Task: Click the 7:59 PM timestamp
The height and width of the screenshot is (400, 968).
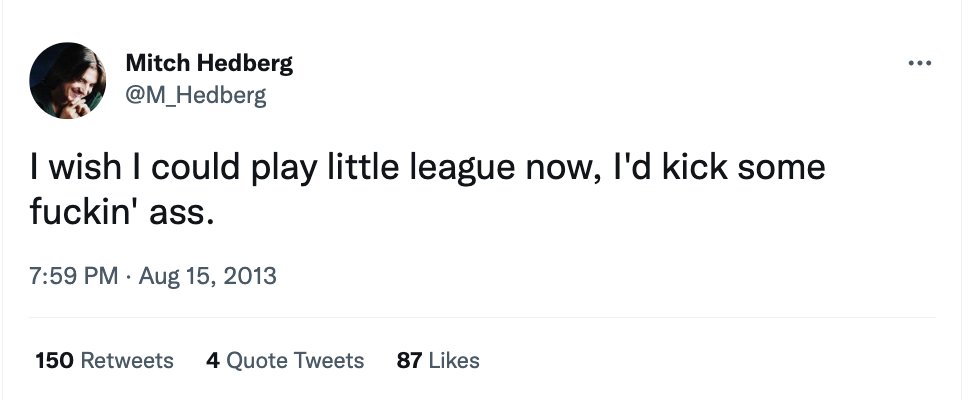Action: (x=73, y=275)
